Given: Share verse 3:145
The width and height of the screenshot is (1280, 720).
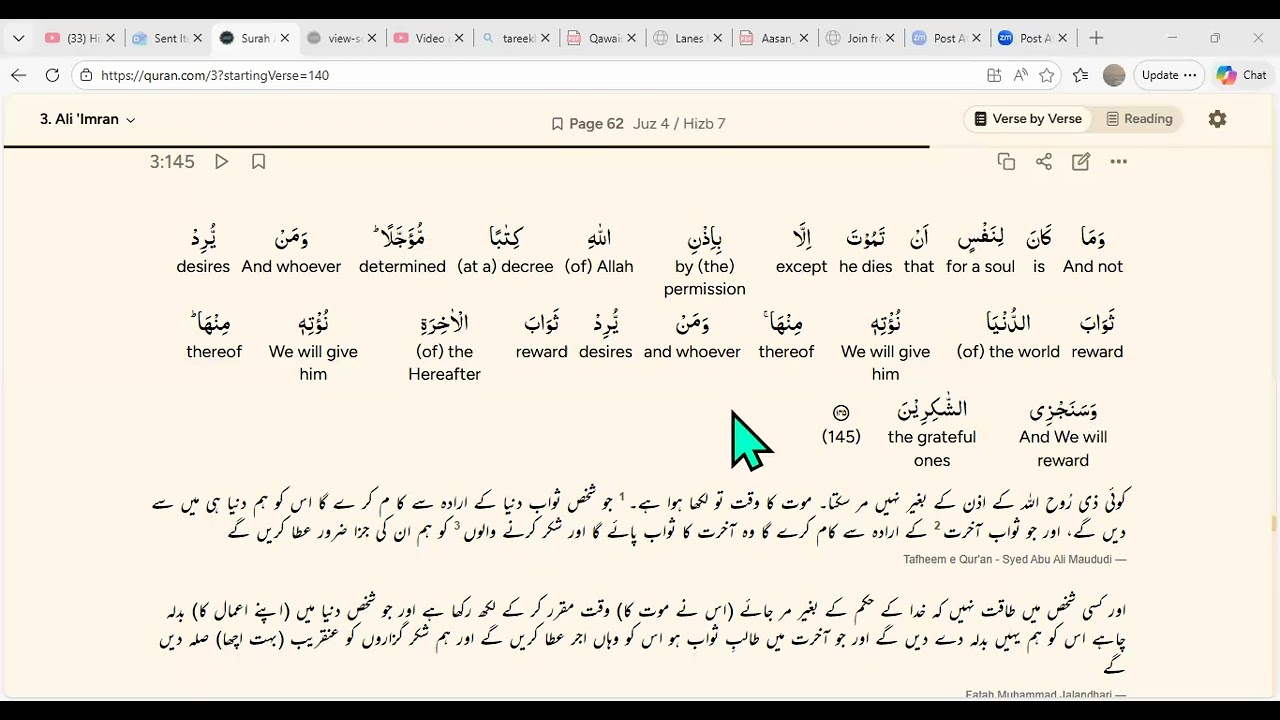Looking at the screenshot, I should pos(1044,161).
